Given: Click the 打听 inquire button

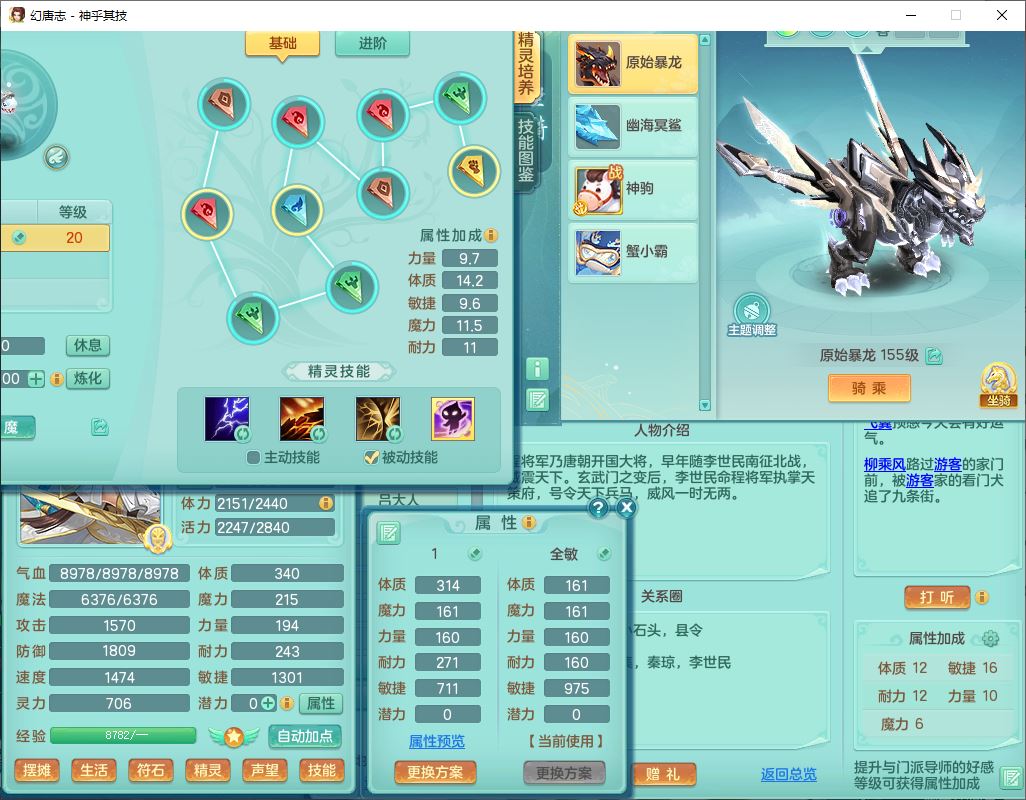Looking at the screenshot, I should 937,597.
